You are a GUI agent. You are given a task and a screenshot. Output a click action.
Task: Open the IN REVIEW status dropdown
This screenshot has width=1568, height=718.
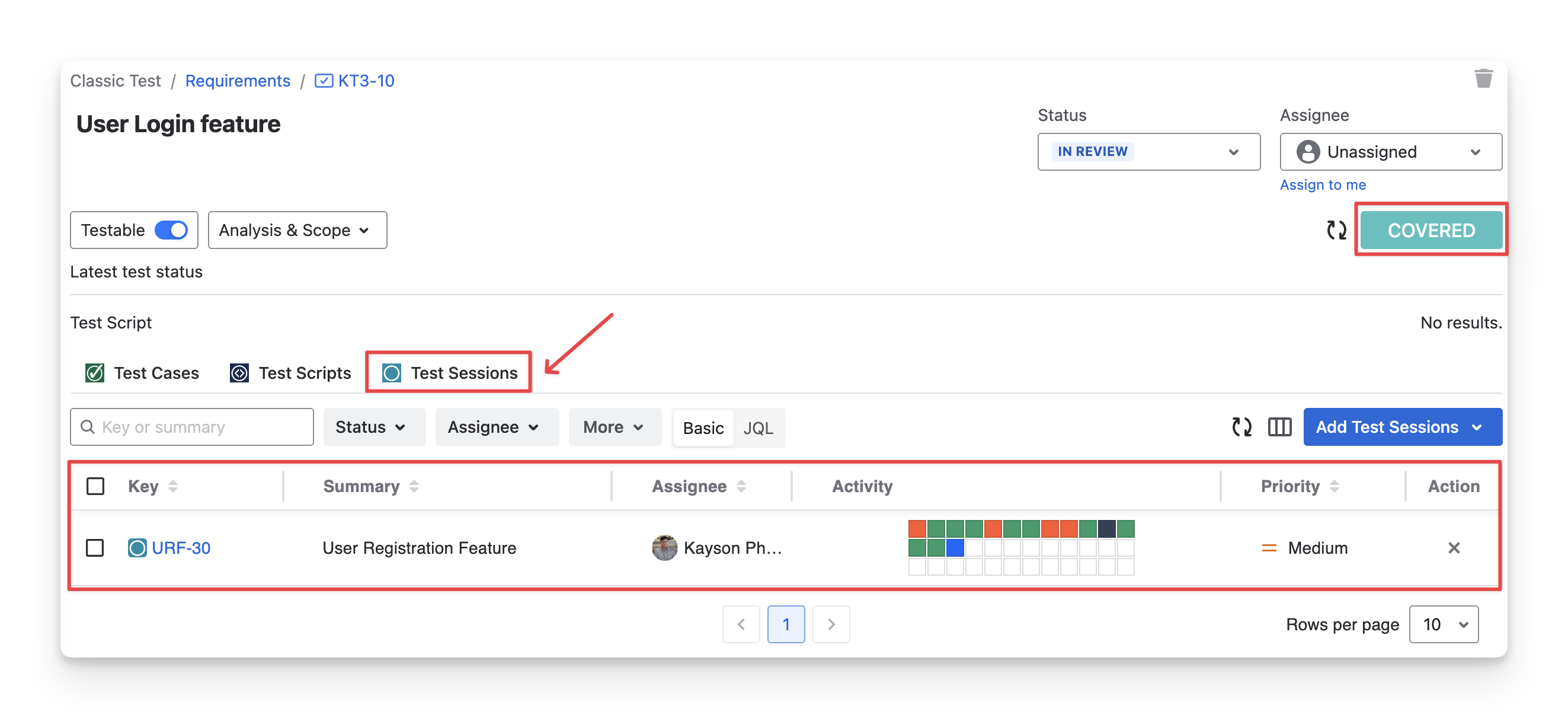[1148, 152]
